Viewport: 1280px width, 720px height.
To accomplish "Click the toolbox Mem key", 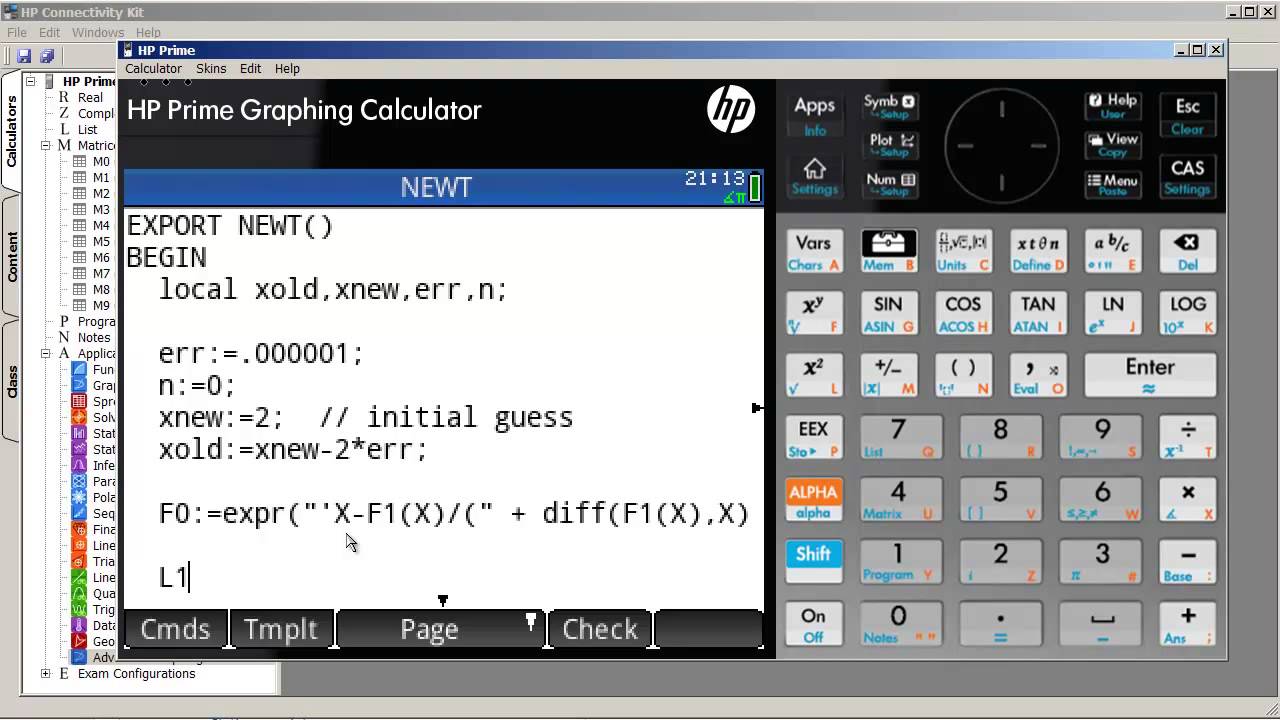I will (888, 252).
